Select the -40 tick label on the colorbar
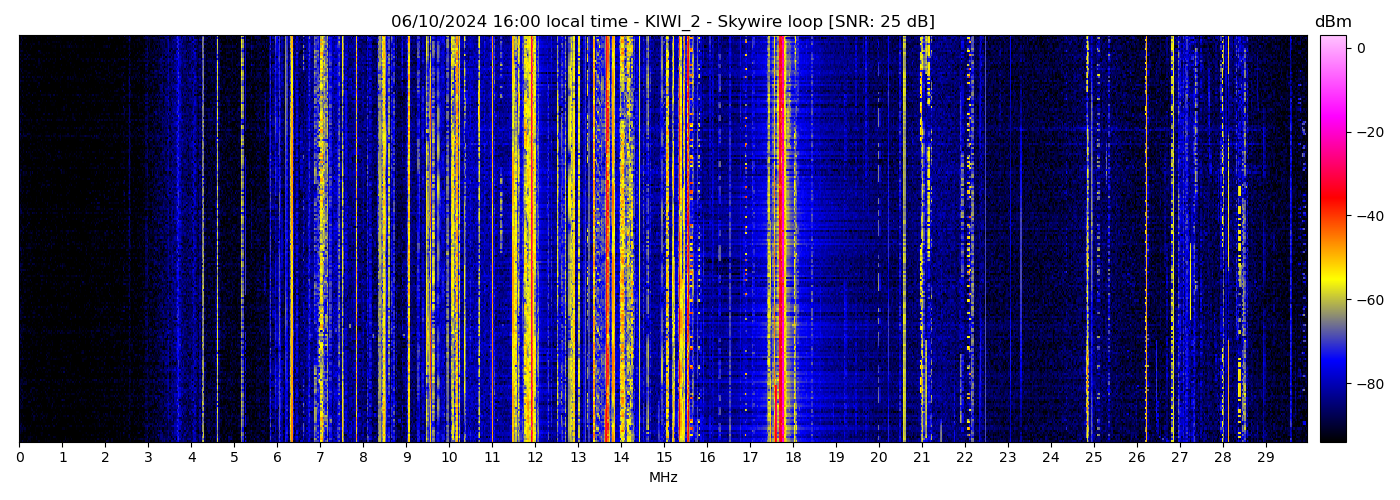 click(x=1369, y=216)
